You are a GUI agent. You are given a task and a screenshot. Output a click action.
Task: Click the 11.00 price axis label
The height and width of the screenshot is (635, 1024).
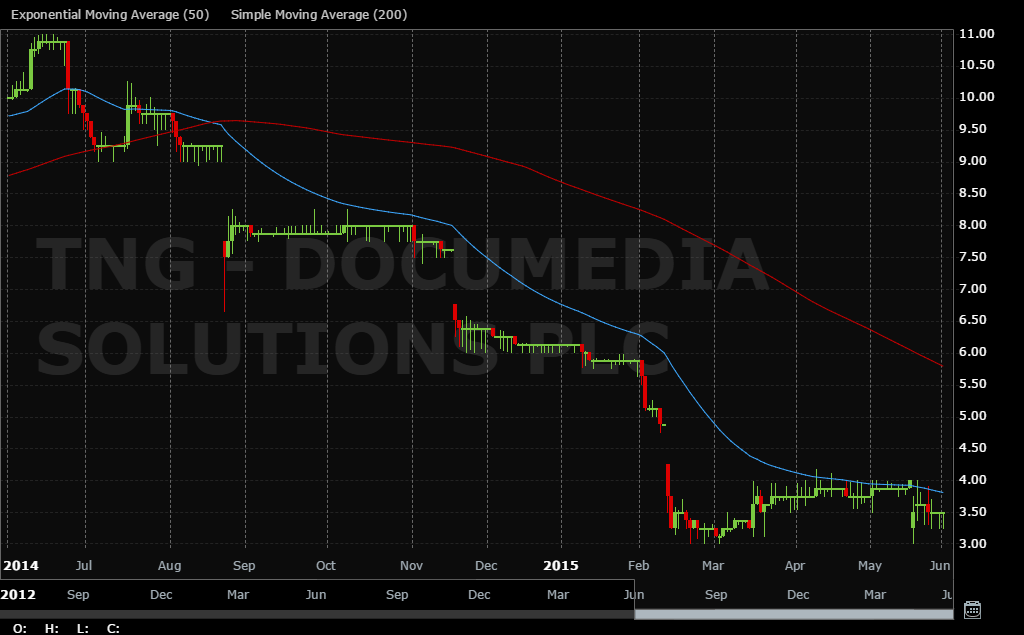coord(976,33)
